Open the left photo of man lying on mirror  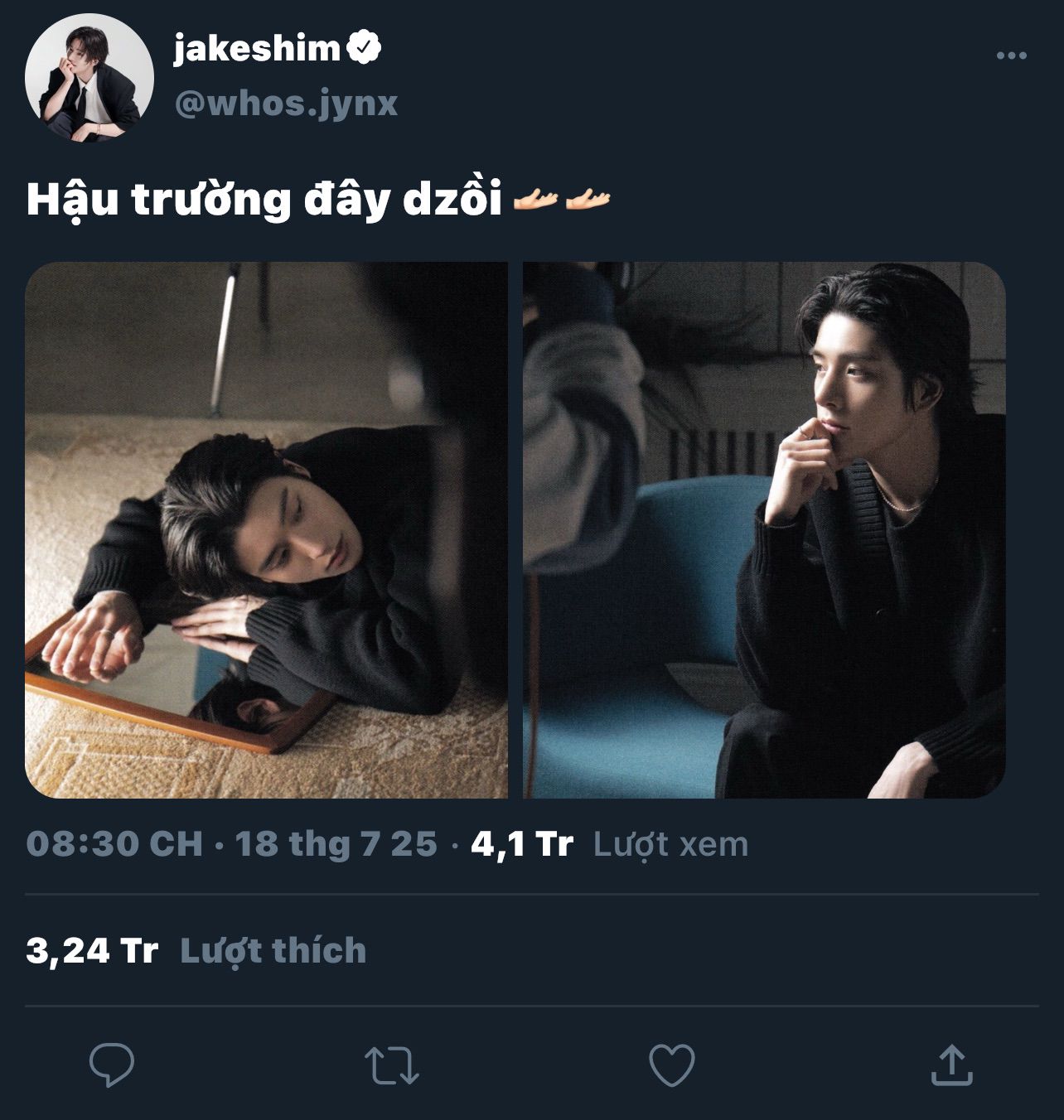[x=266, y=530]
